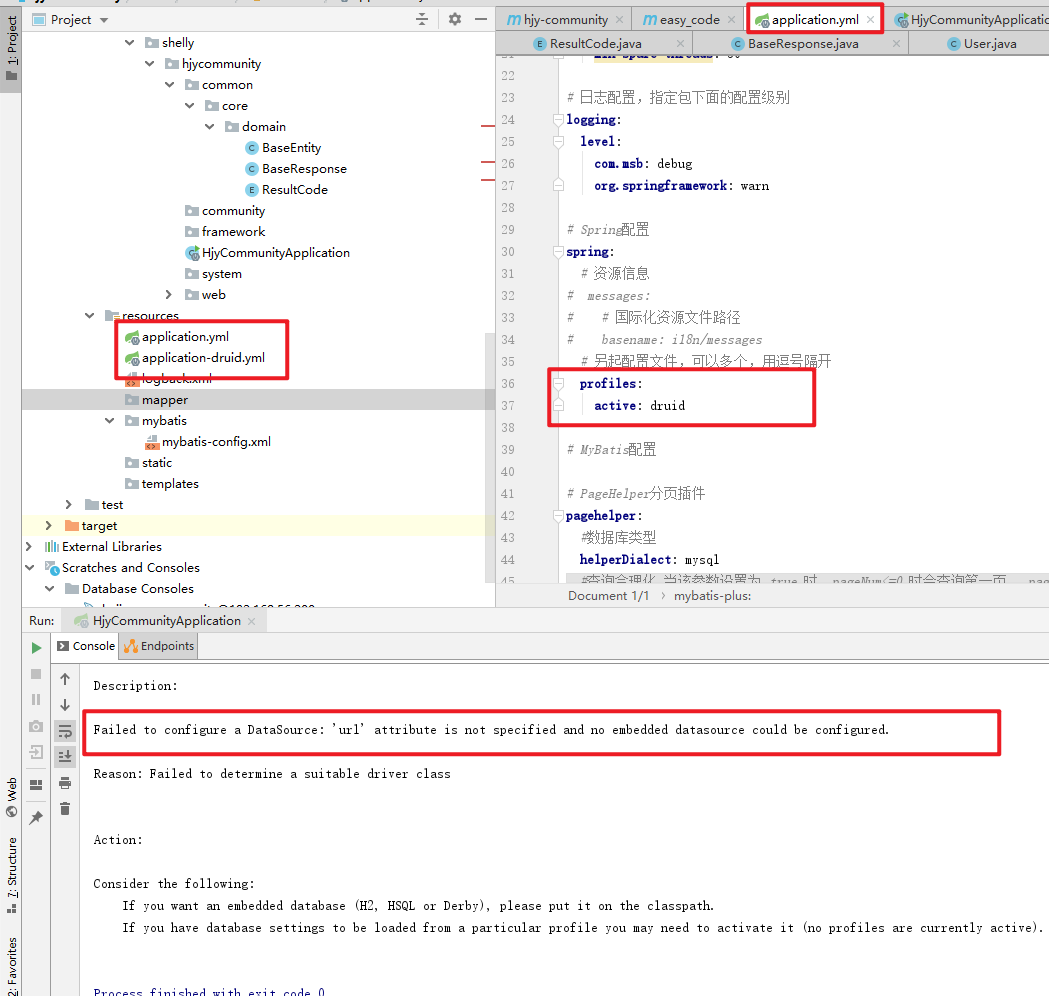Fold the logging block at line 24
Image resolution: width=1049 pixels, height=996 pixels.
point(558,120)
